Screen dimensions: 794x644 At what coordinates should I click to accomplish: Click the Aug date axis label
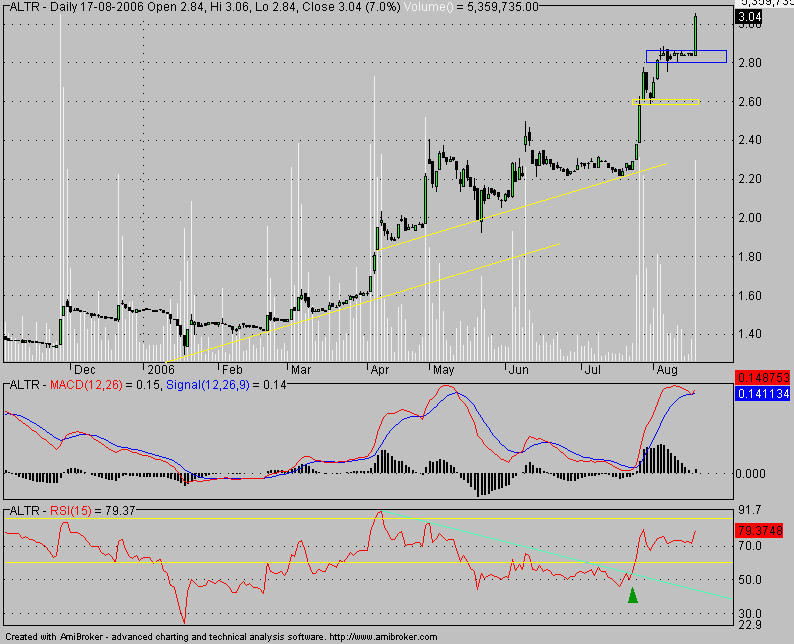(667, 370)
